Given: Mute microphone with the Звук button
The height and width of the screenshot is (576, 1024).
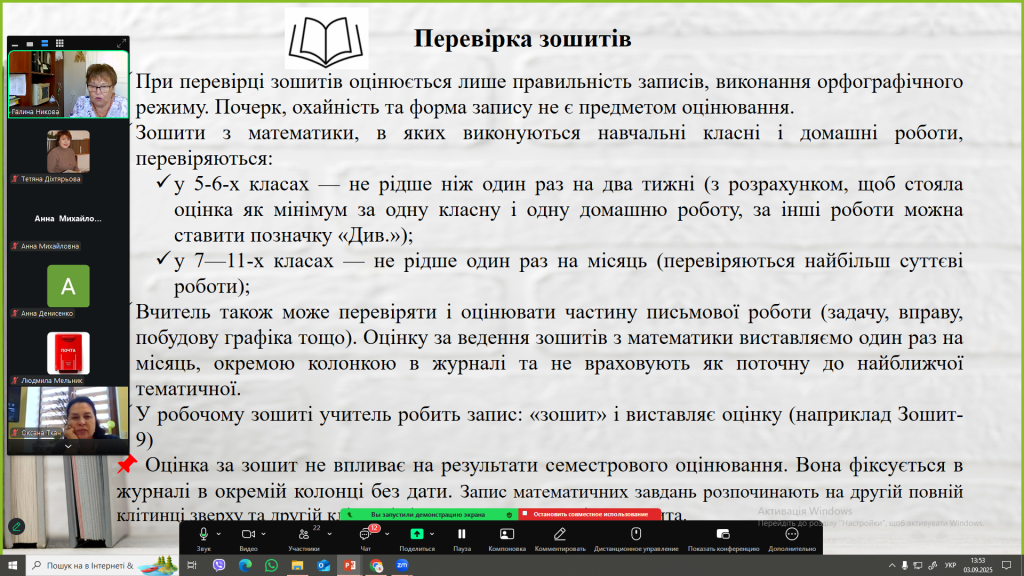Looking at the screenshot, I should point(203,538).
